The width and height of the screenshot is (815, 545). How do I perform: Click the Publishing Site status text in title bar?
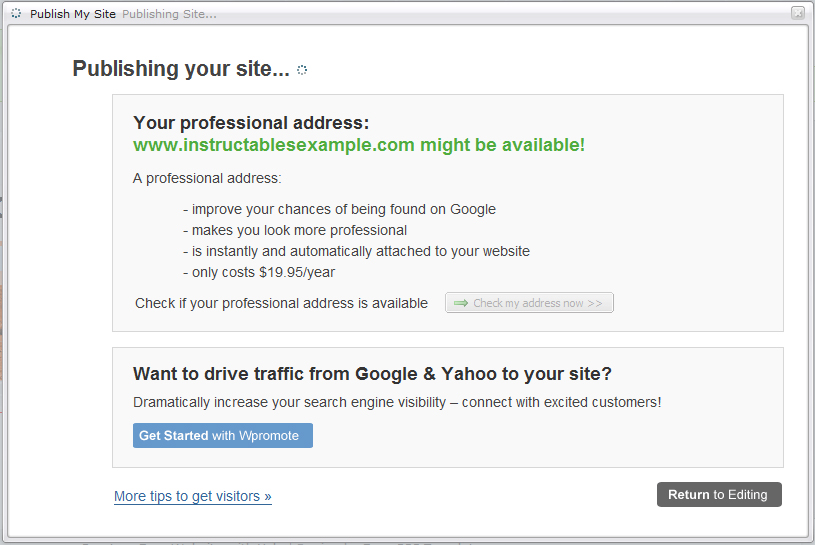169,14
